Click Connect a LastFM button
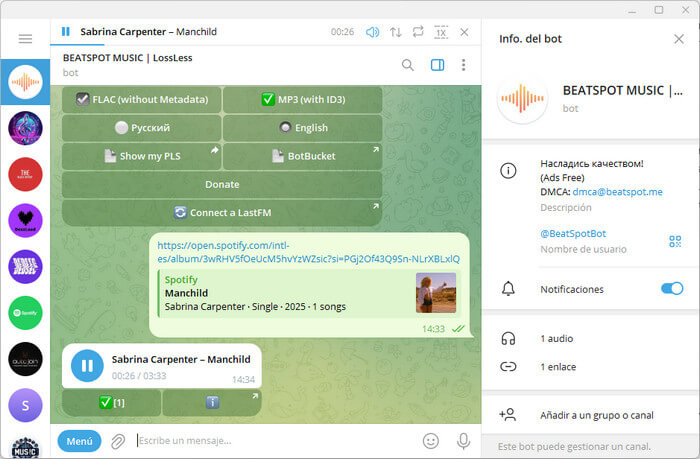This screenshot has width=700, height=459. click(x=222, y=213)
